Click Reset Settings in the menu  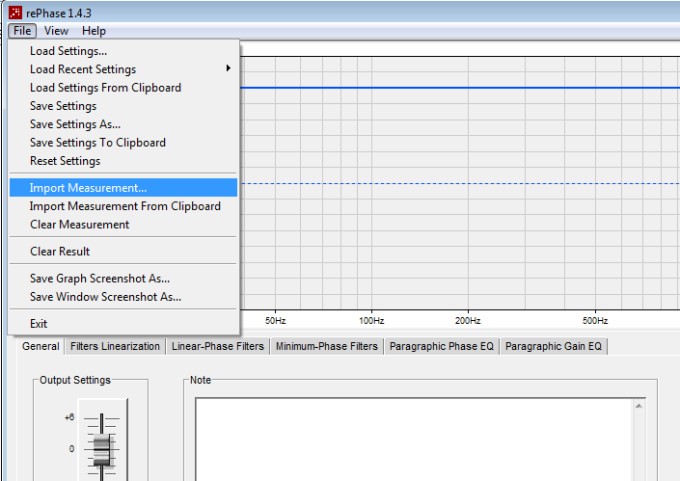65,161
